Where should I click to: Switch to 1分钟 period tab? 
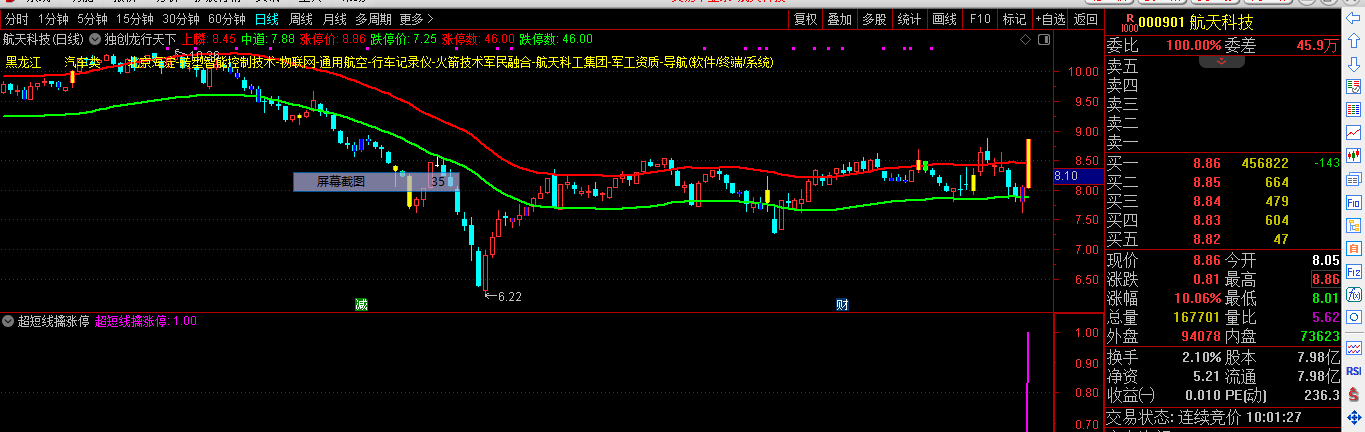pyautogui.click(x=53, y=19)
